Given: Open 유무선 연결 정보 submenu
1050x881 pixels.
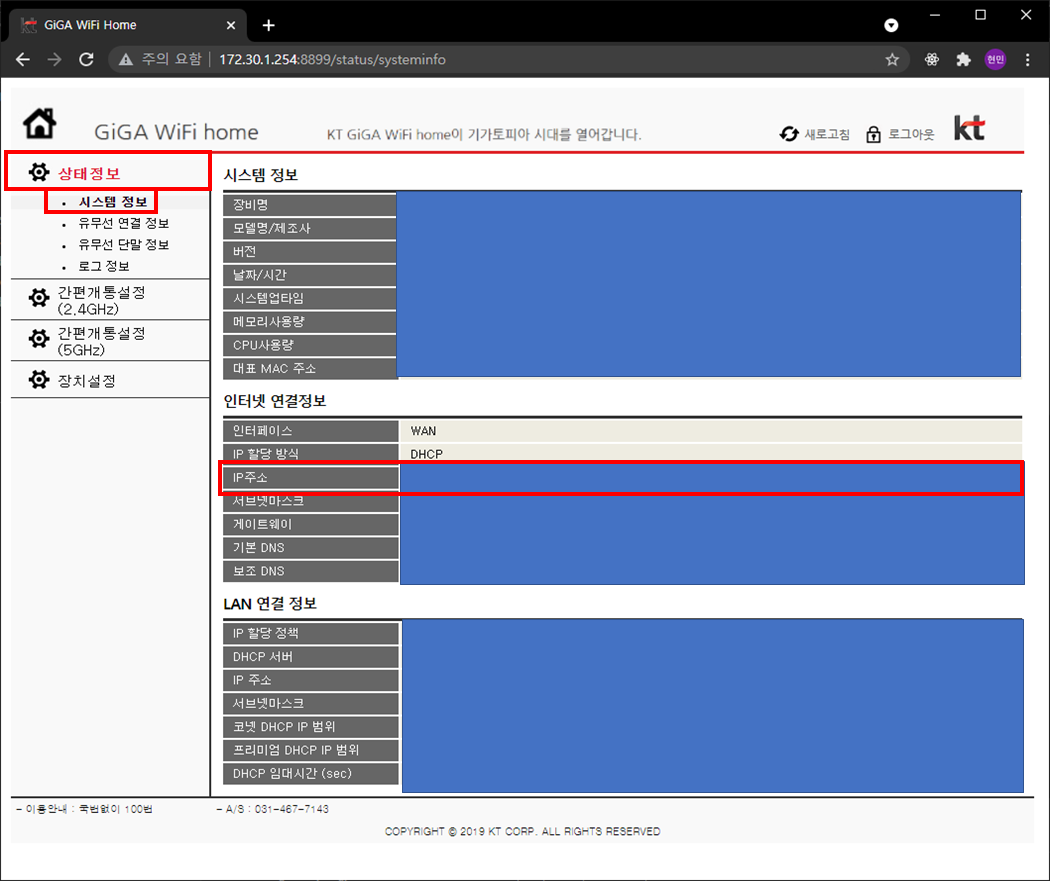Looking at the screenshot, I should (x=124, y=224).
